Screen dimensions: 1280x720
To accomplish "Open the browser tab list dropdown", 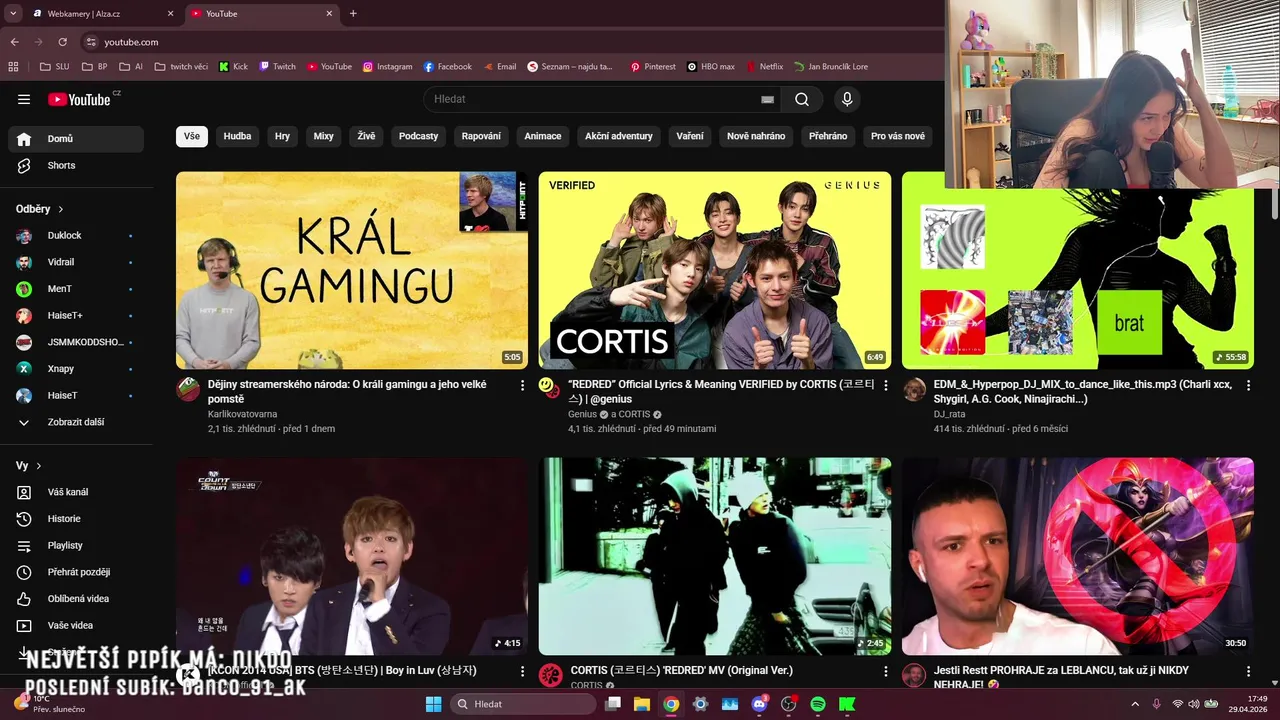I will coord(13,14).
